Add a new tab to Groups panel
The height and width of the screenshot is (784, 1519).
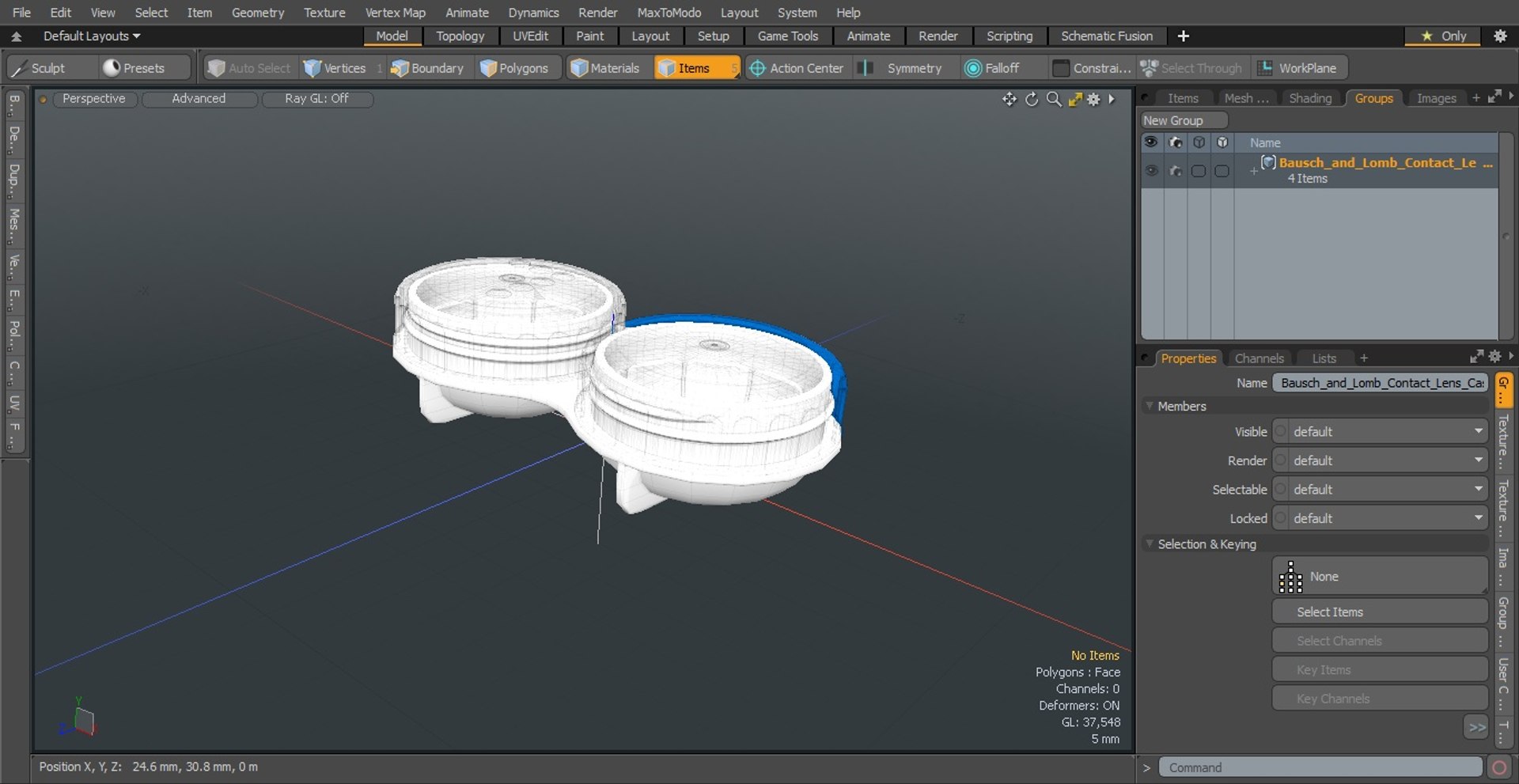click(1475, 98)
